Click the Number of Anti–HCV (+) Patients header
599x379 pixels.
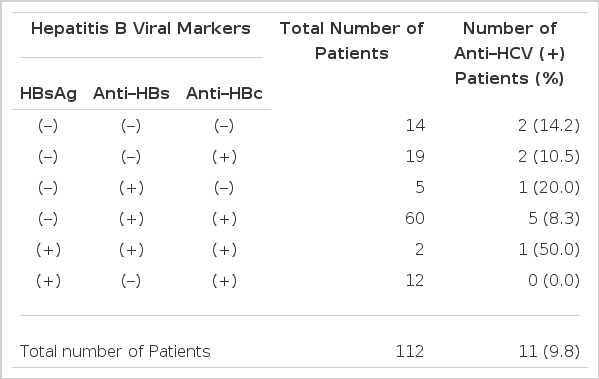coord(509,53)
